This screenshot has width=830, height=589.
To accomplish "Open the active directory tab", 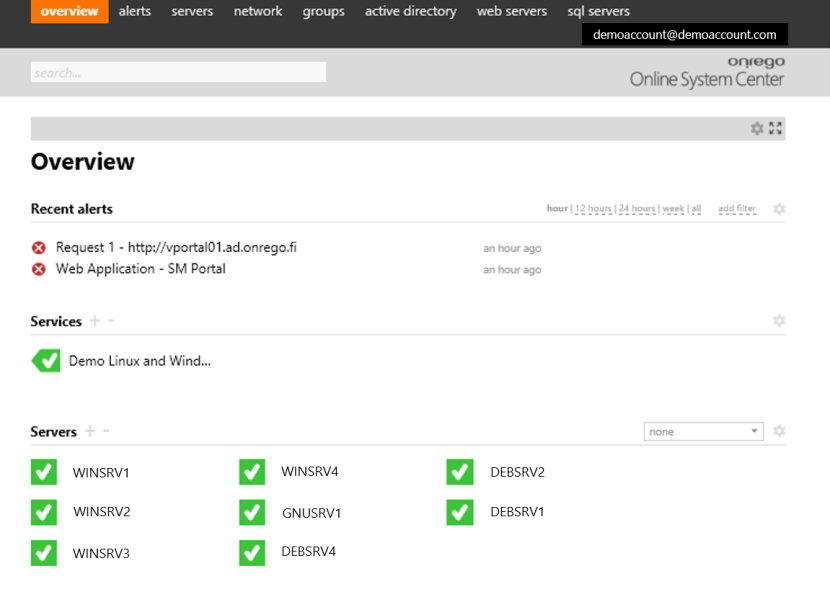I will click(x=410, y=11).
